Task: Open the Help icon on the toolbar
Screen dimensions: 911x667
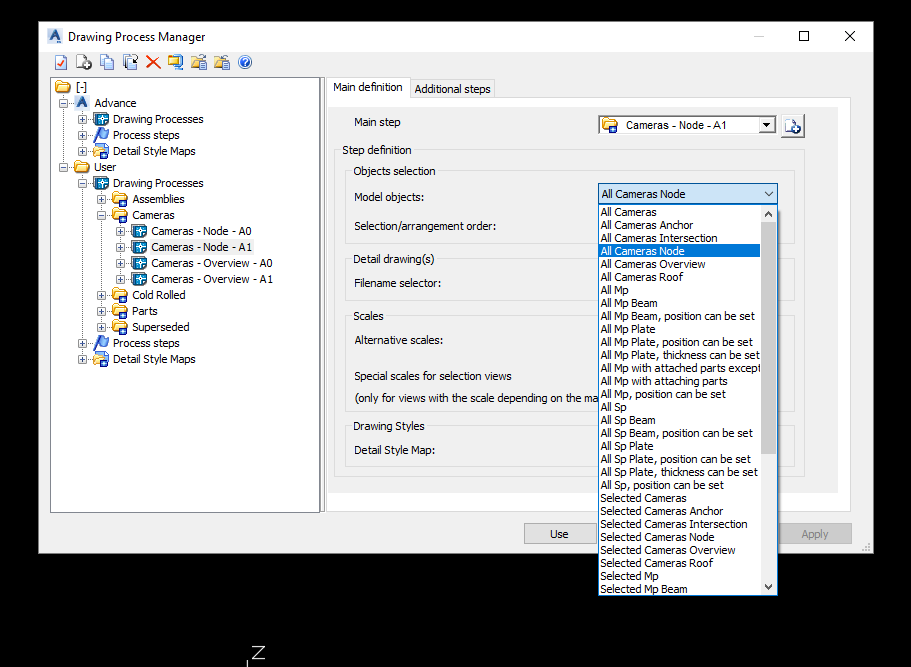Action: [245, 62]
